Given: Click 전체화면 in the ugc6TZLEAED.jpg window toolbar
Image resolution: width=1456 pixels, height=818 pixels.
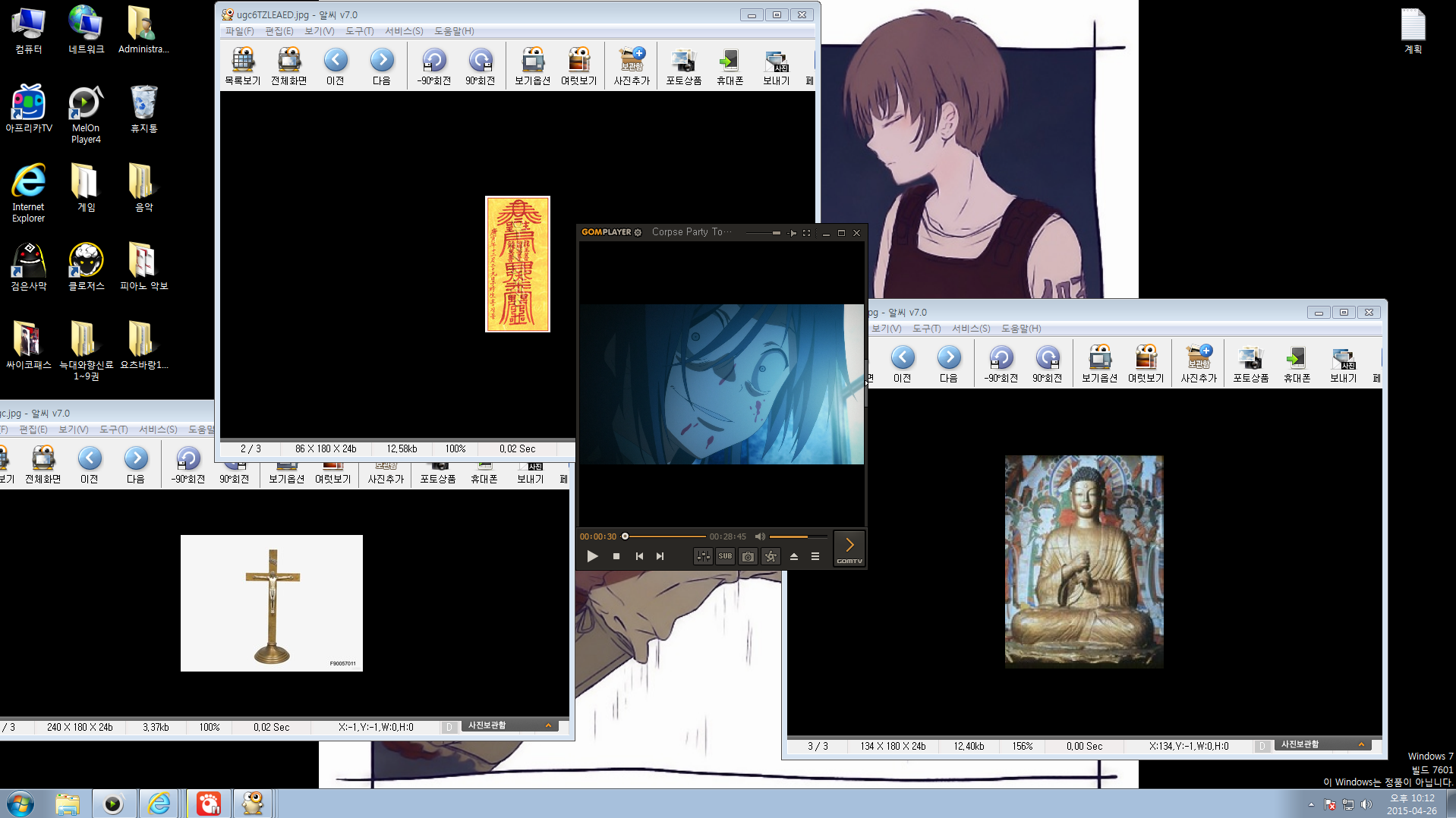Looking at the screenshot, I should coord(289,66).
